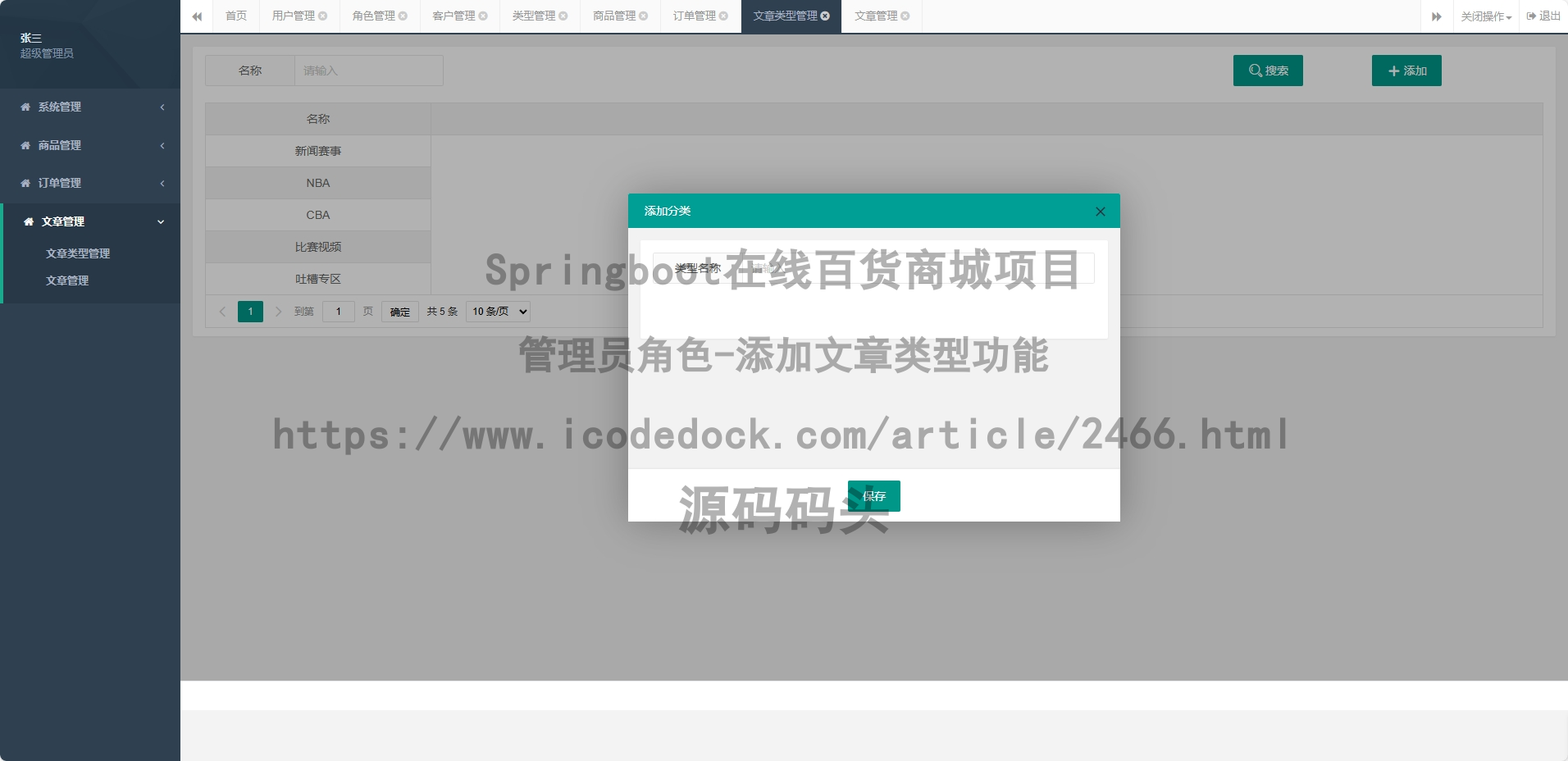Go to previous page arrow in pagination

coord(222,312)
